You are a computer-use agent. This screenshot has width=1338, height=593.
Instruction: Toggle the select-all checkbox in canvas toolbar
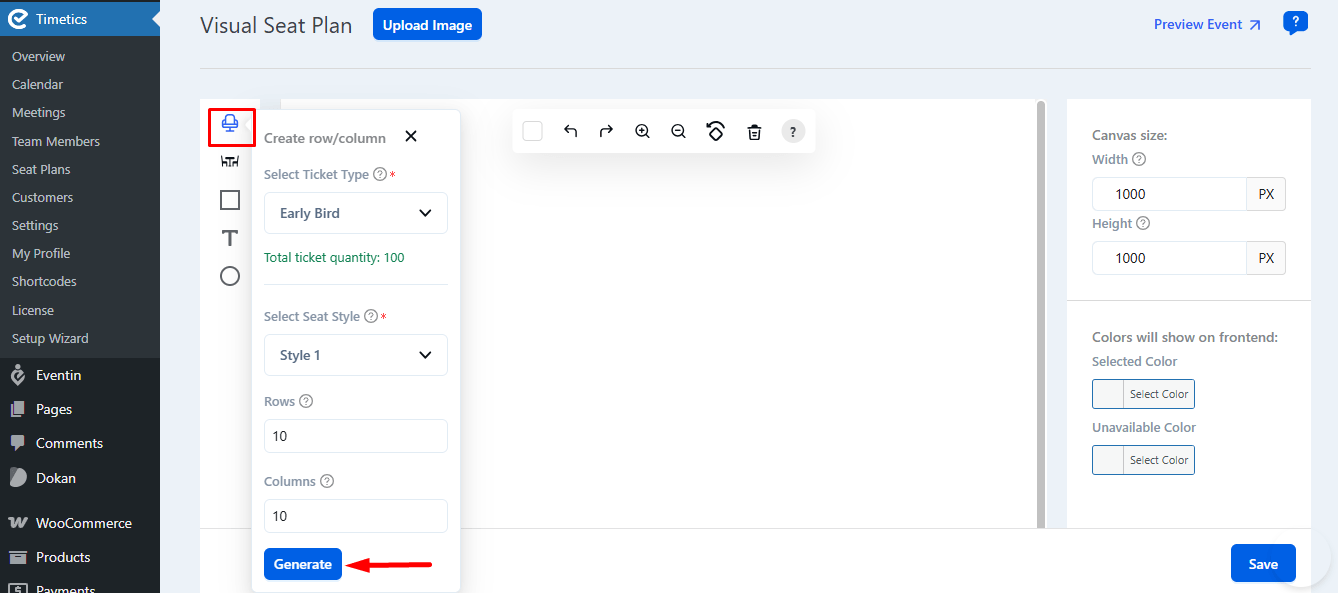click(533, 131)
